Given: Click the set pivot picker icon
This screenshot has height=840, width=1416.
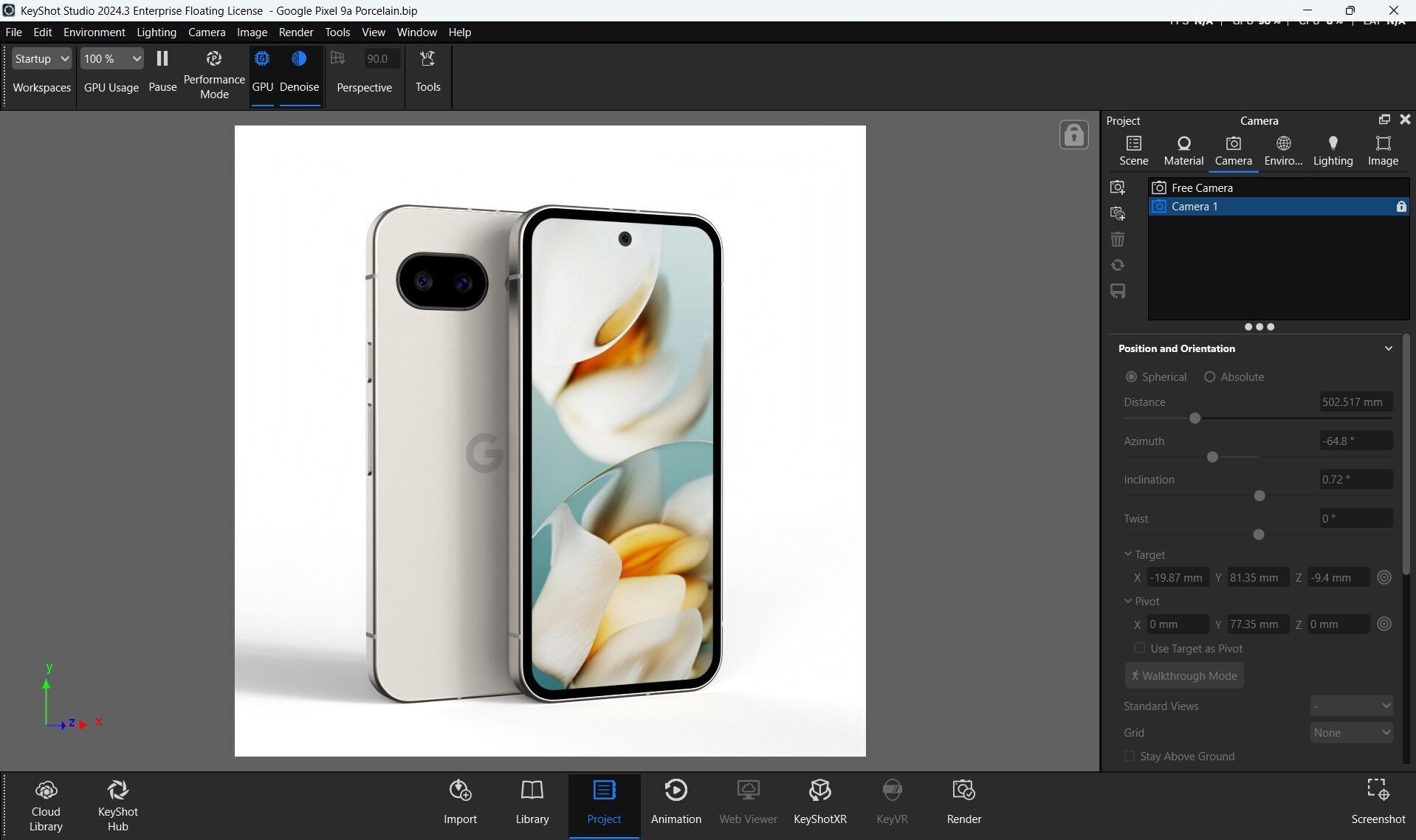Looking at the screenshot, I should 1384,624.
